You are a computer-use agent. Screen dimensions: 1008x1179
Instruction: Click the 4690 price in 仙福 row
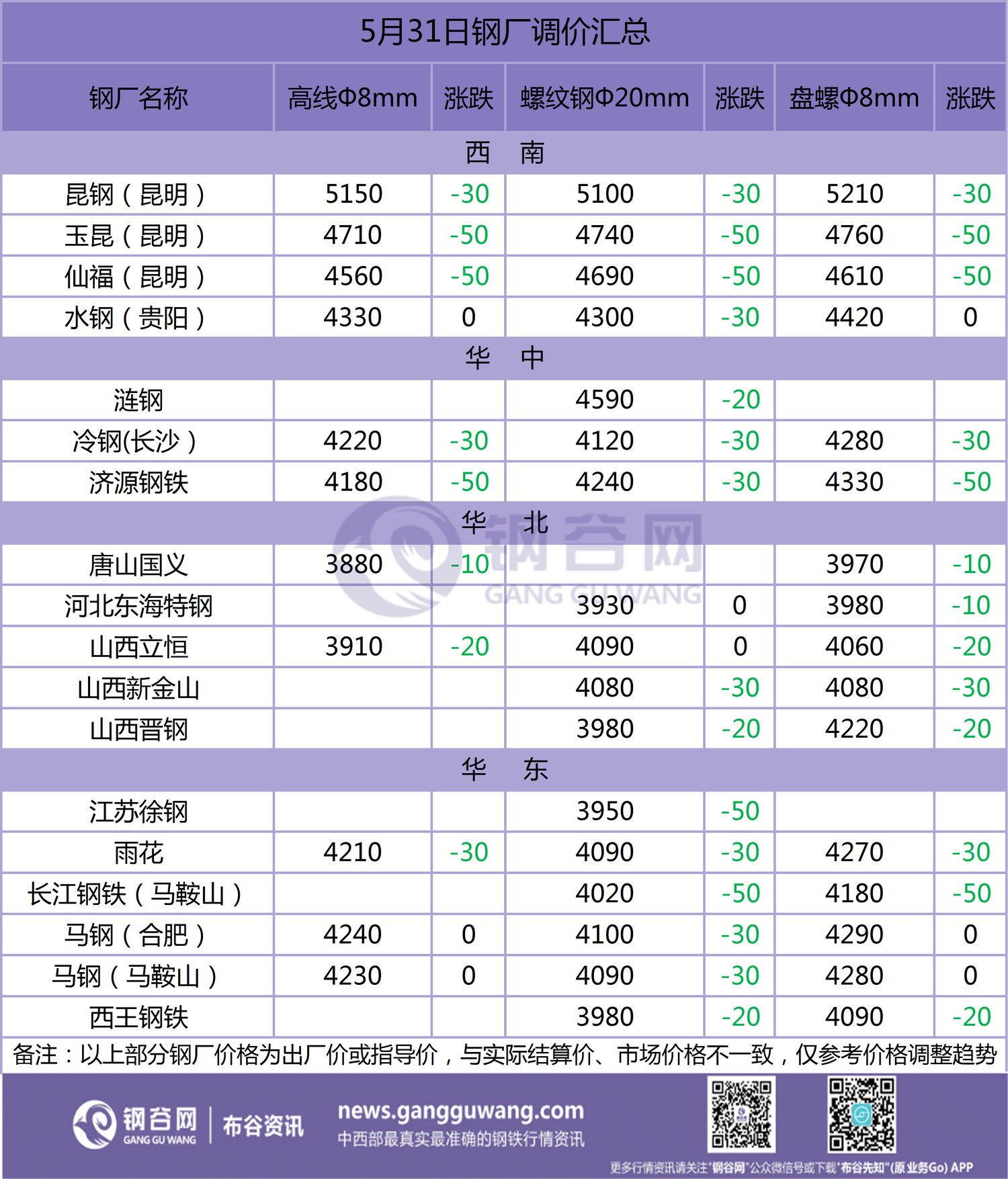[605, 276]
